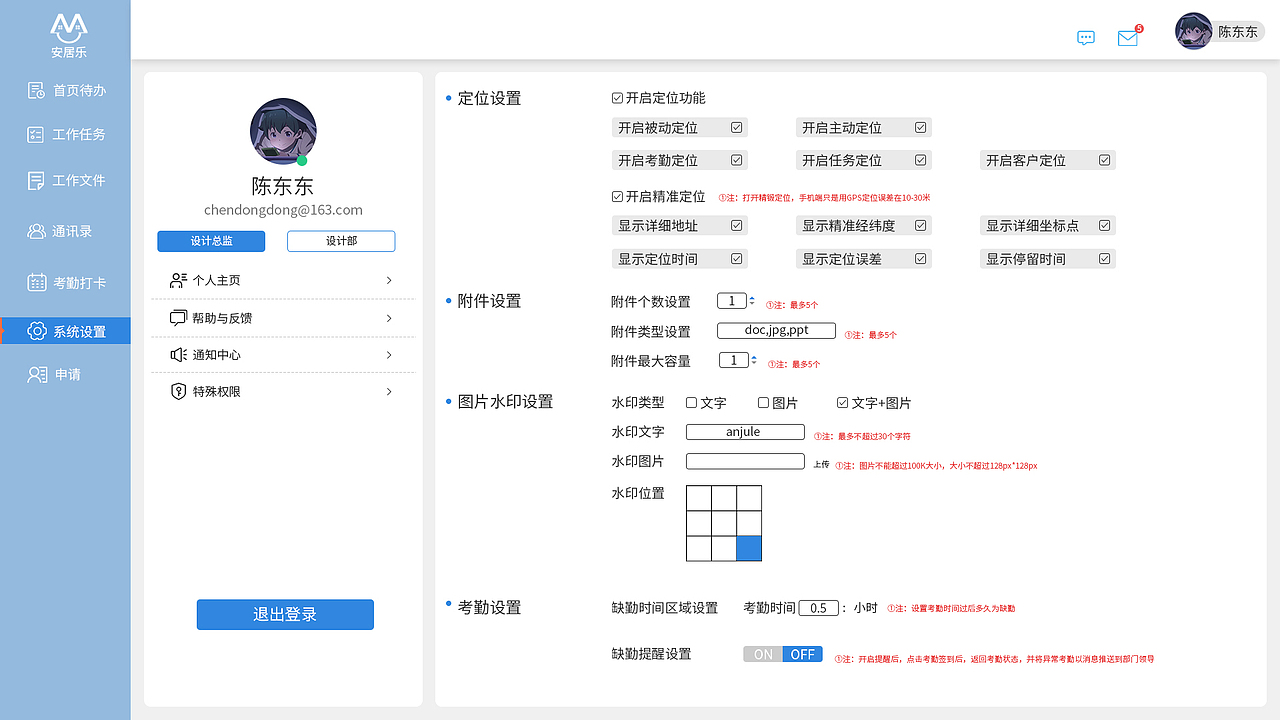The image size is (1280, 720).
Task: Expand the 特殊权限 row chevron
Action: pos(389,392)
